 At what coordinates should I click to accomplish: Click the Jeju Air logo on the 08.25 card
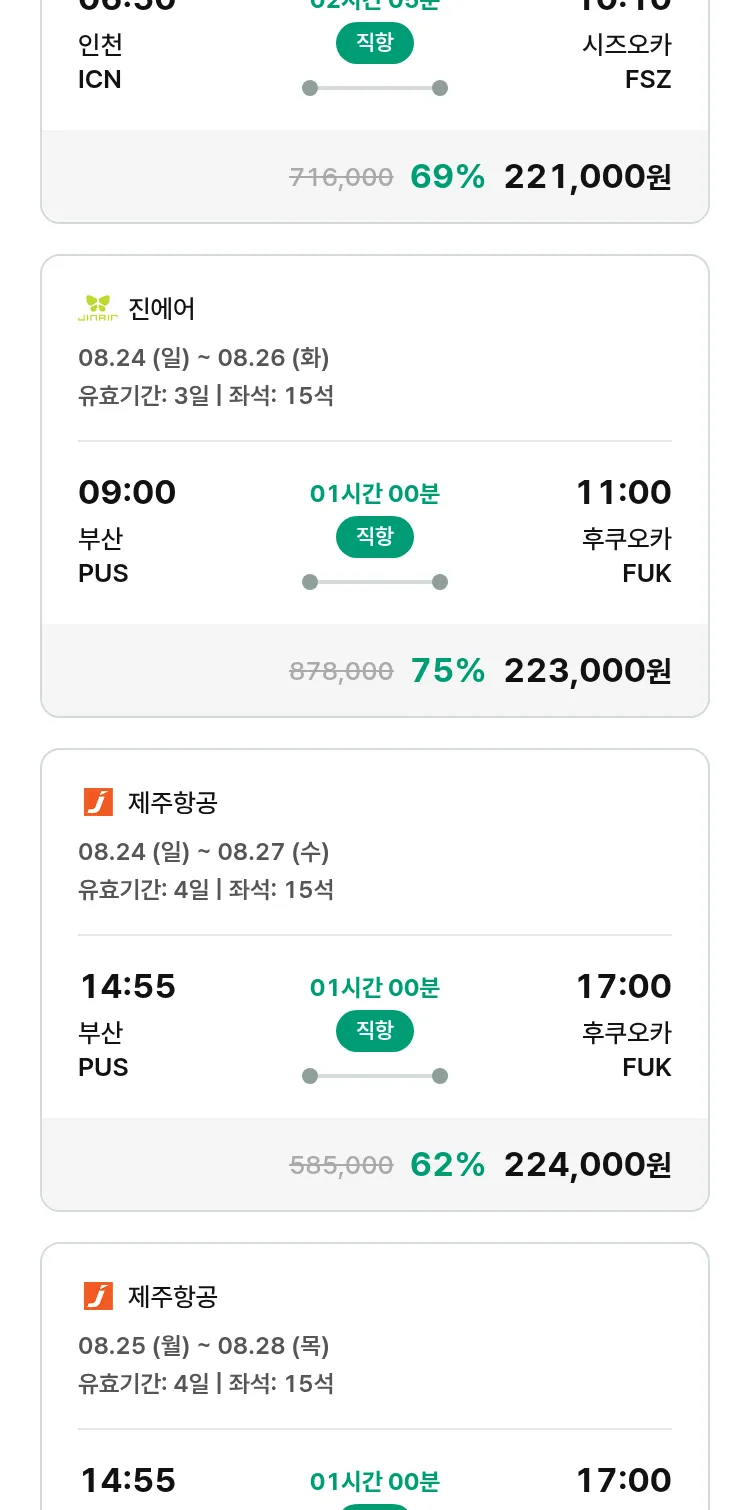point(98,1296)
